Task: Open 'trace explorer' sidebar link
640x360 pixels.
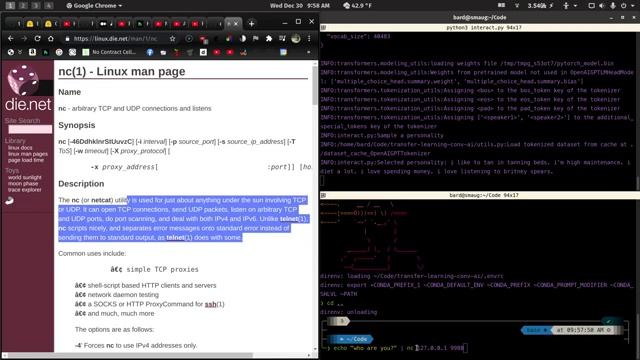Action: point(24,190)
